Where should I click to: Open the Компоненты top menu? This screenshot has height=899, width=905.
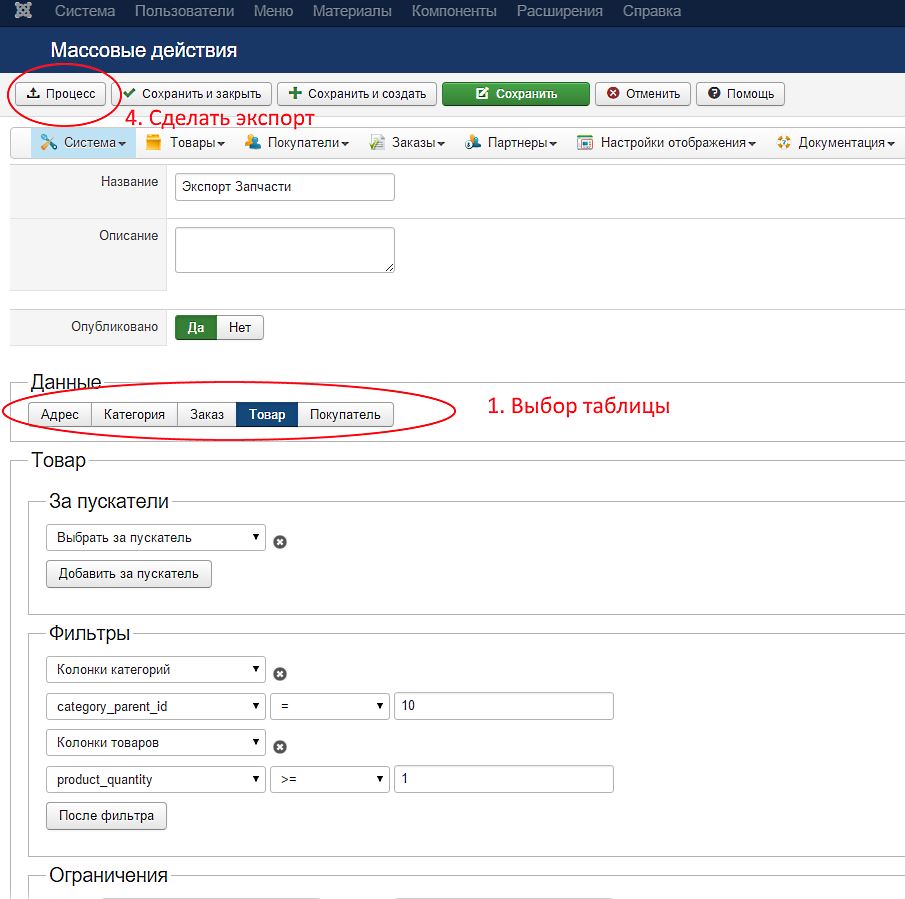pos(454,11)
